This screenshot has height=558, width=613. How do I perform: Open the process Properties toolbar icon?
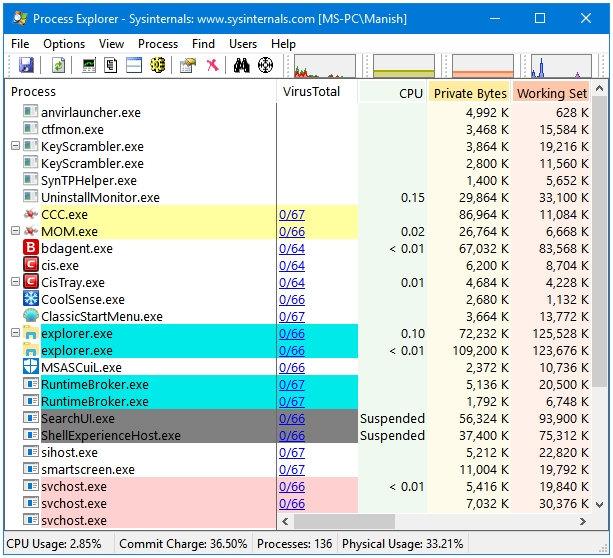point(188,65)
